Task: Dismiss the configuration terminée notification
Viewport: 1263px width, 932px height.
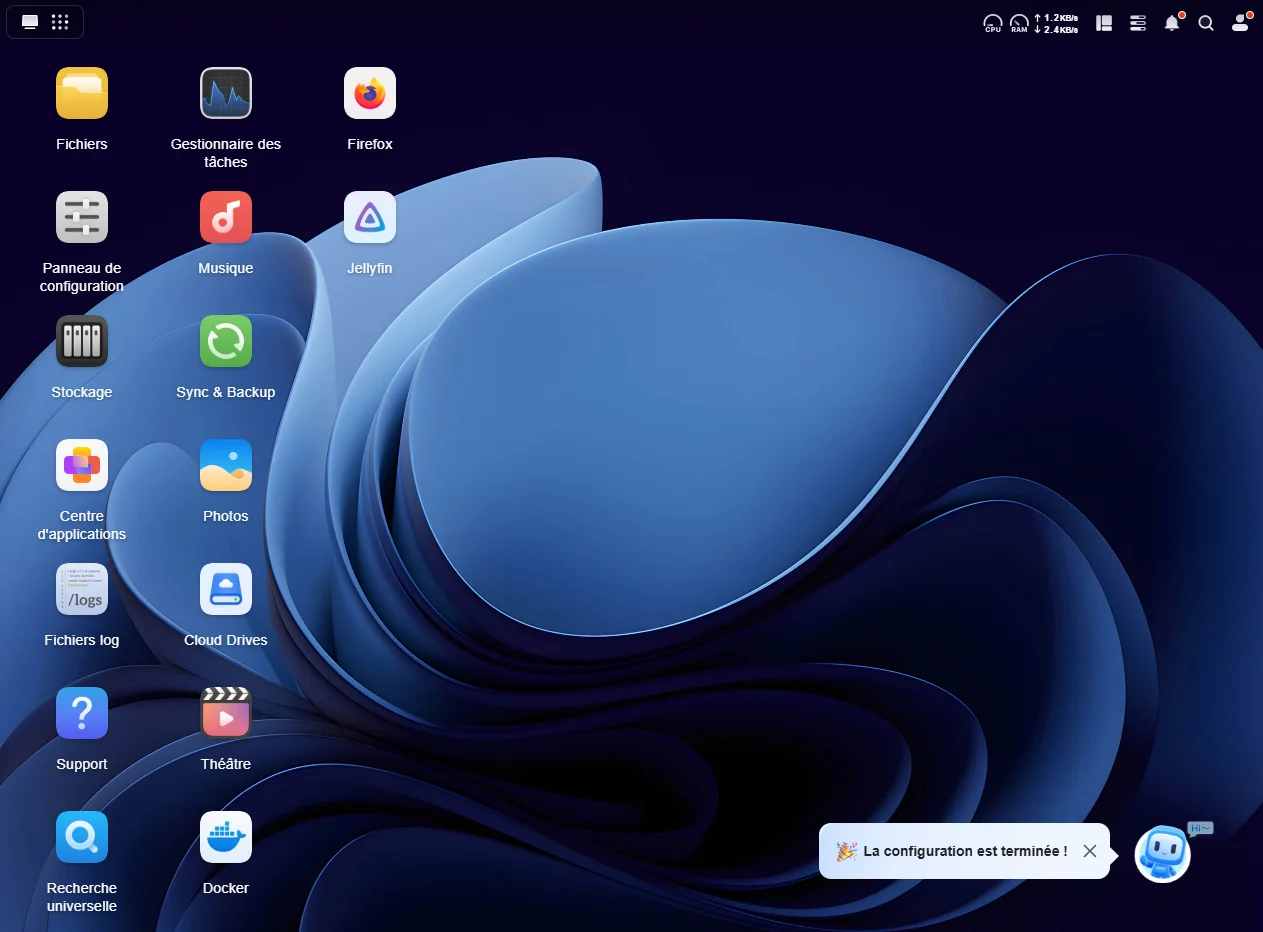Action: [x=1090, y=851]
